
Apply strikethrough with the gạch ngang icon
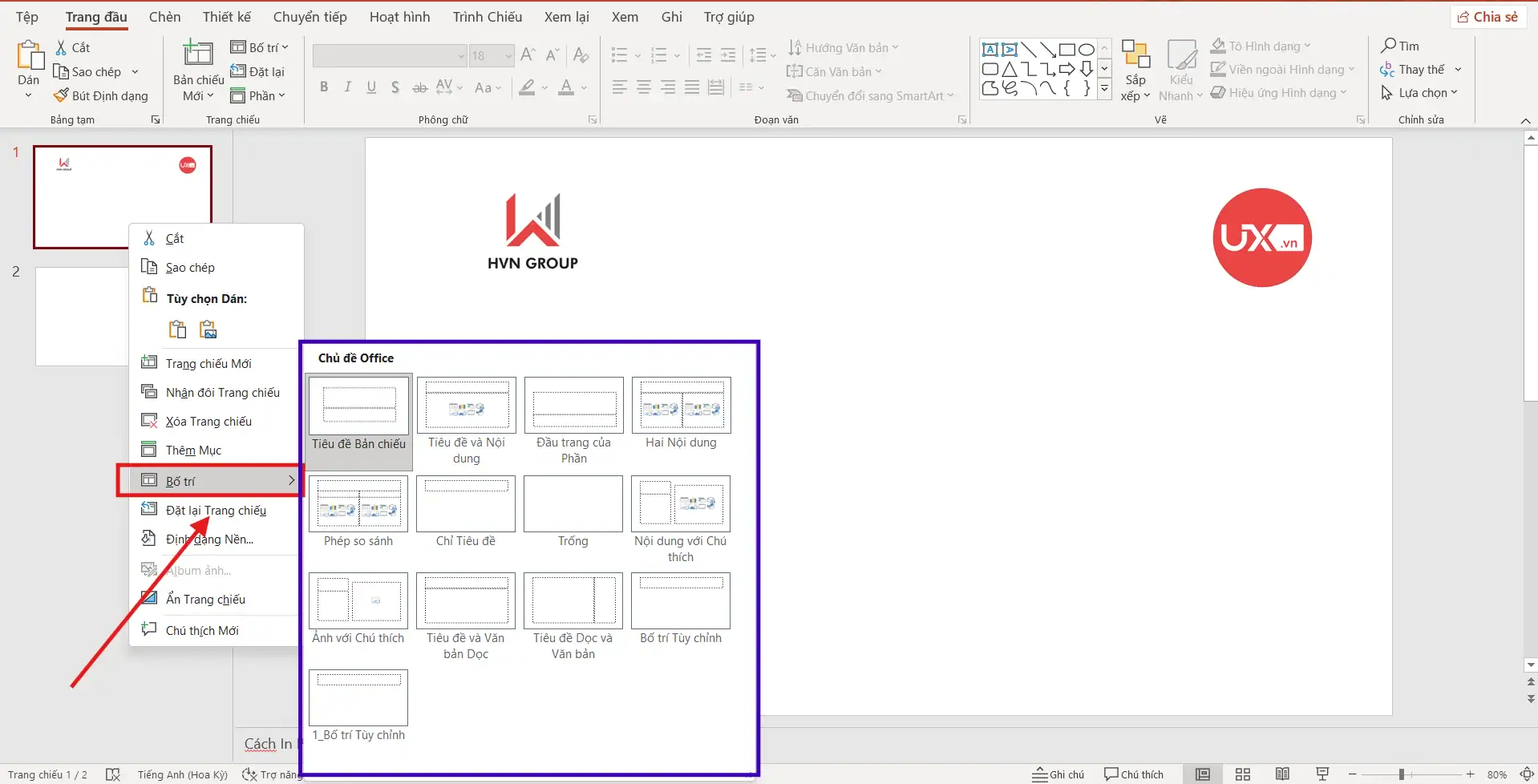tap(419, 87)
